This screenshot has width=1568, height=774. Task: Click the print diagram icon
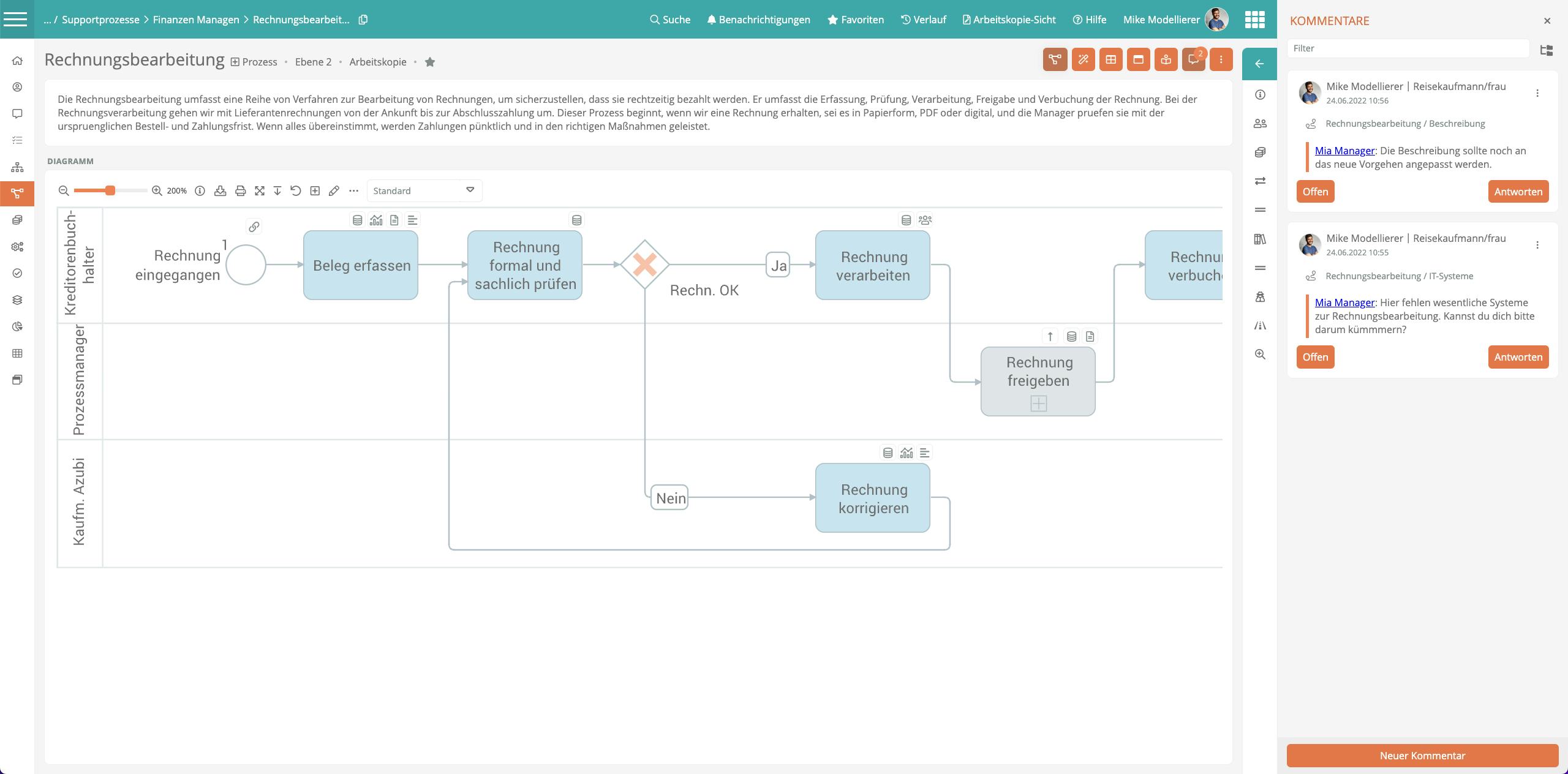point(240,191)
